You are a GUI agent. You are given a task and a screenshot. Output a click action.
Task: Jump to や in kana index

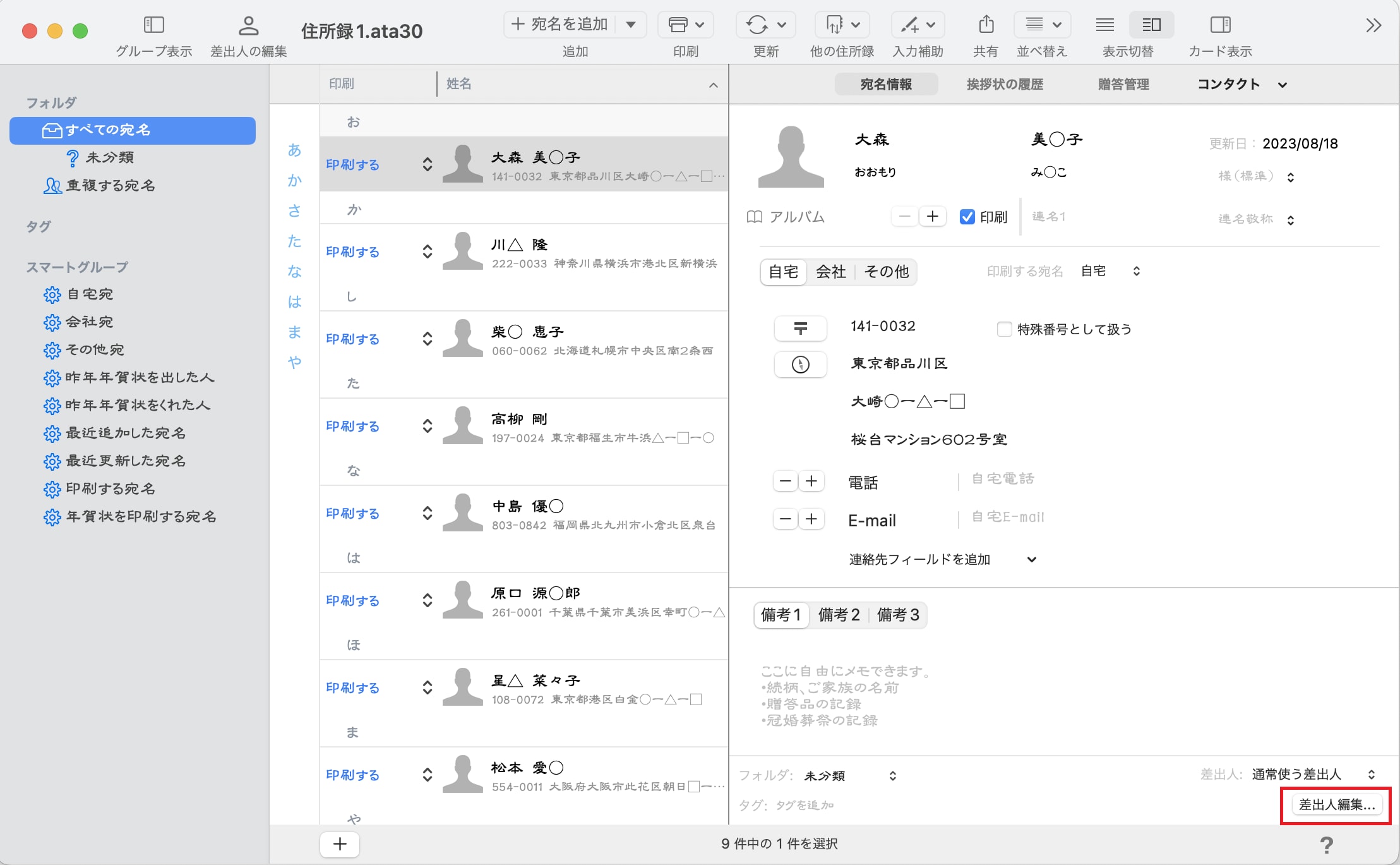pyautogui.click(x=294, y=362)
